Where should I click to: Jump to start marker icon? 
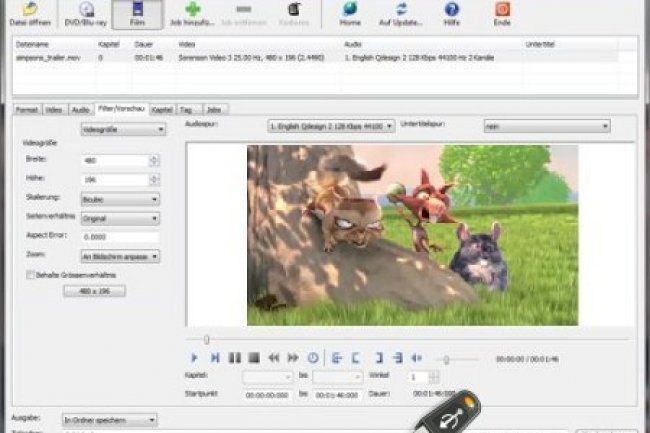[337, 358]
